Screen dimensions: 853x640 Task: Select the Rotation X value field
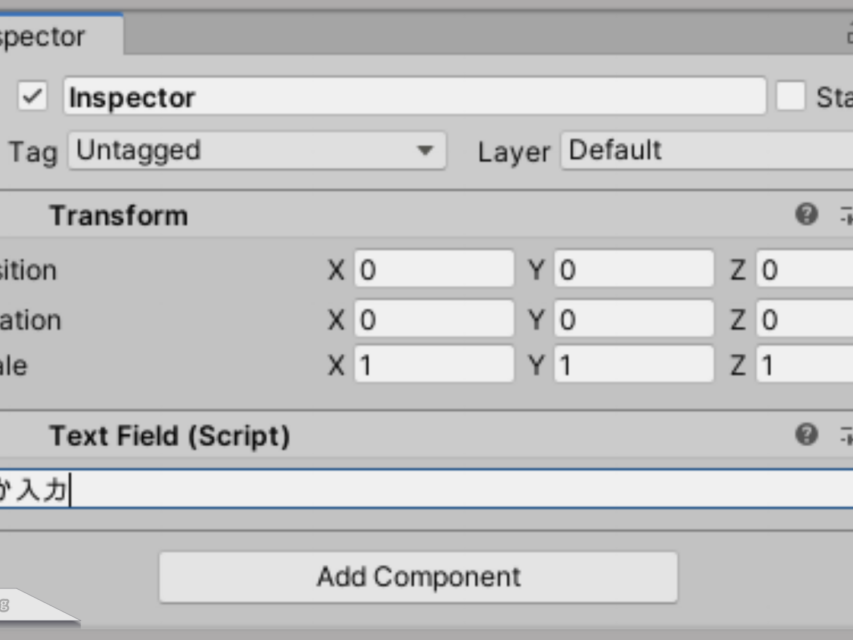click(434, 318)
